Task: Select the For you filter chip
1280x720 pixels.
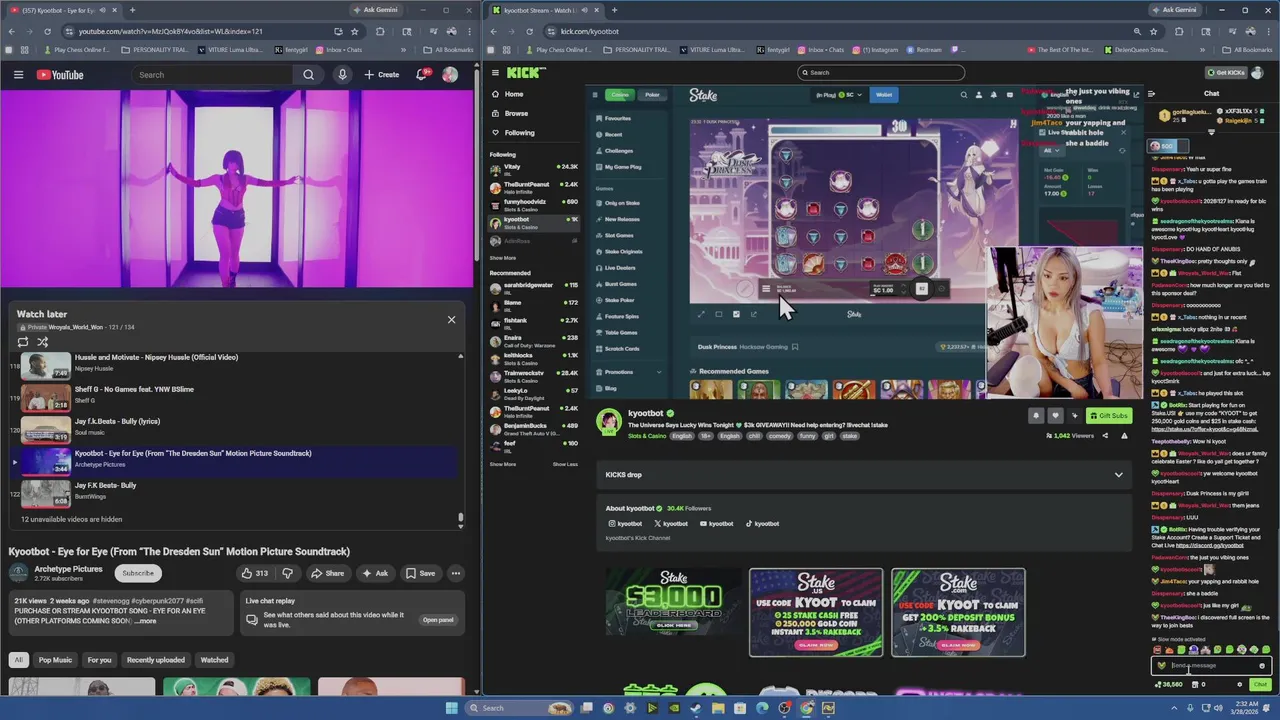Action: 99,660
